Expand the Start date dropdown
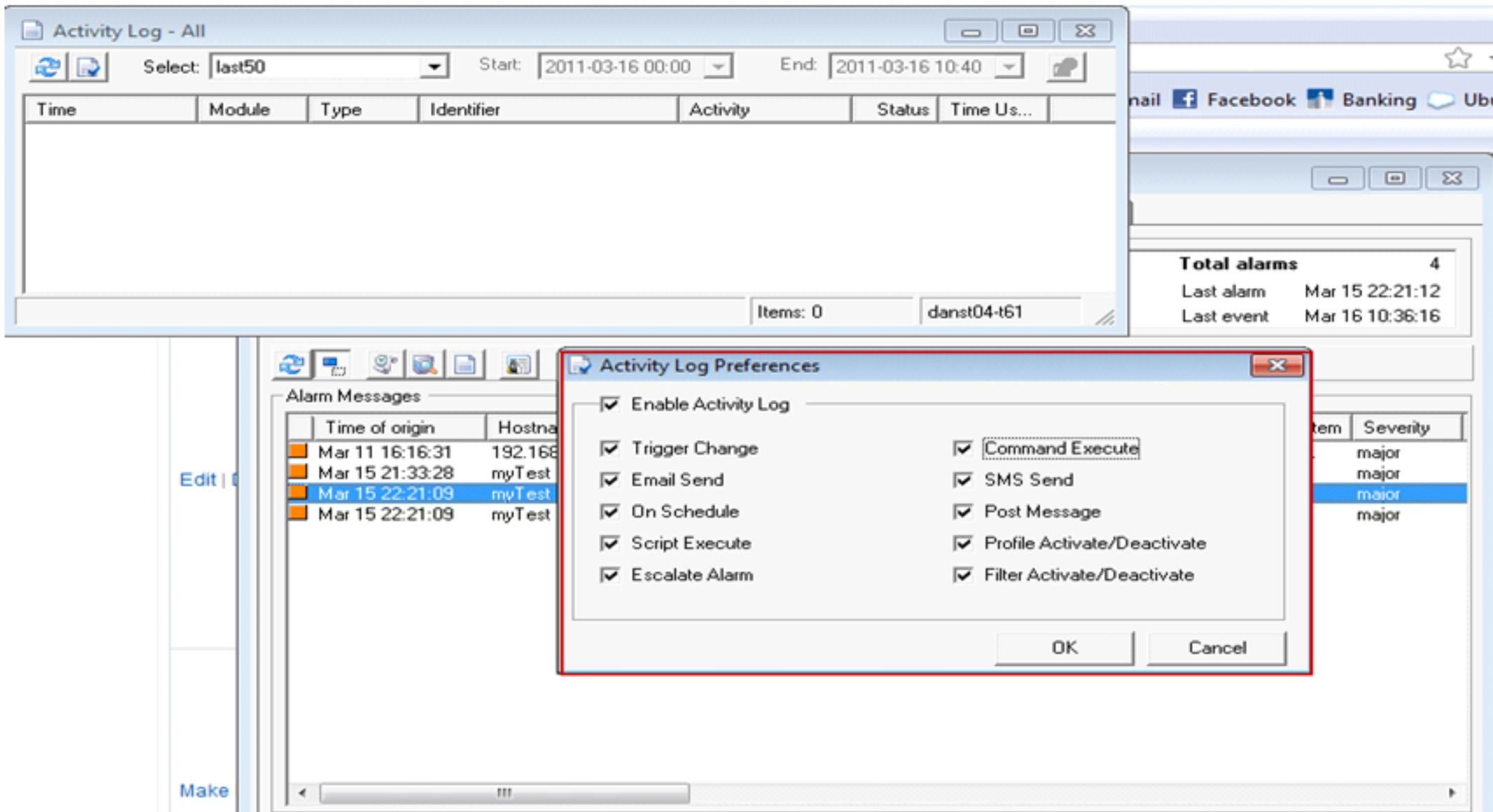The width and height of the screenshot is (1493, 812). click(x=719, y=67)
